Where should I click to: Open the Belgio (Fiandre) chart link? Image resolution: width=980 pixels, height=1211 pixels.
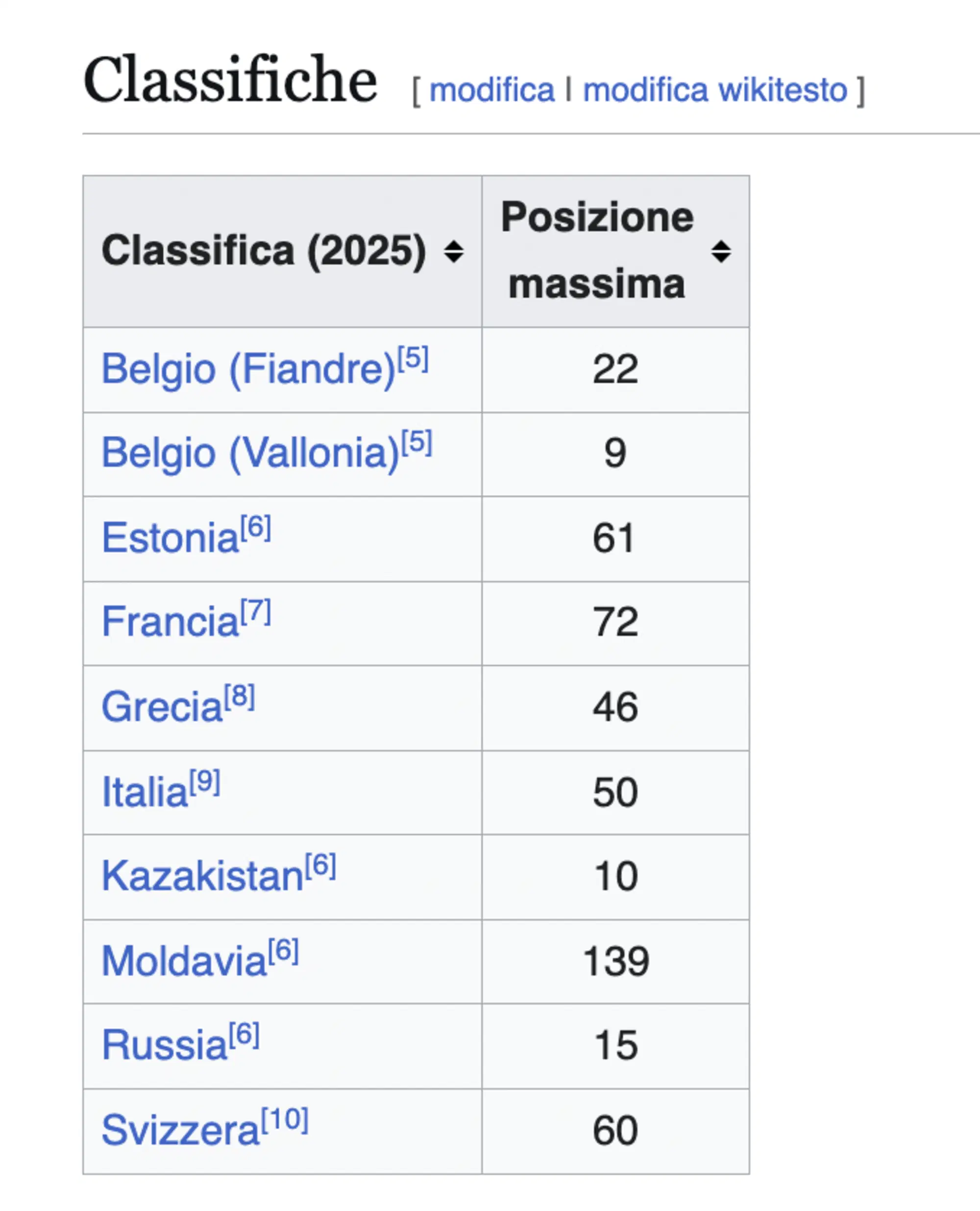[x=248, y=370]
